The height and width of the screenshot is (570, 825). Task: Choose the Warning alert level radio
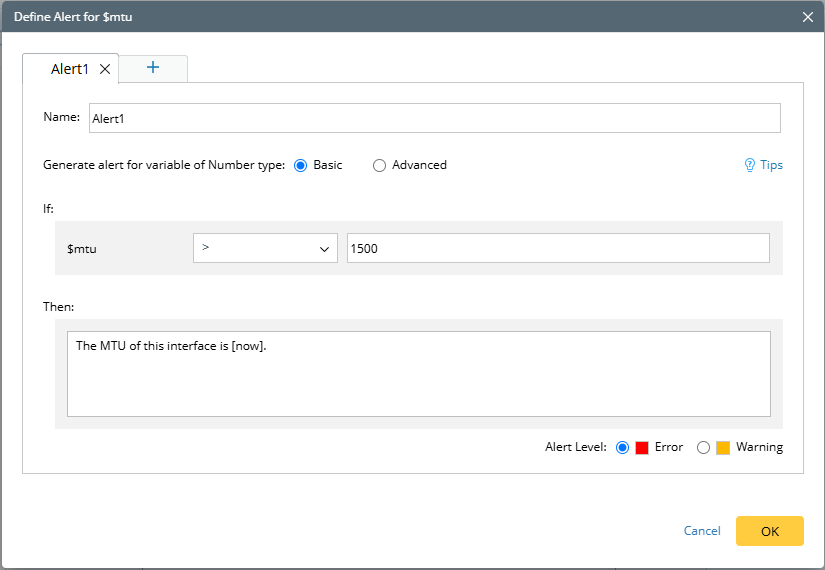pos(703,447)
